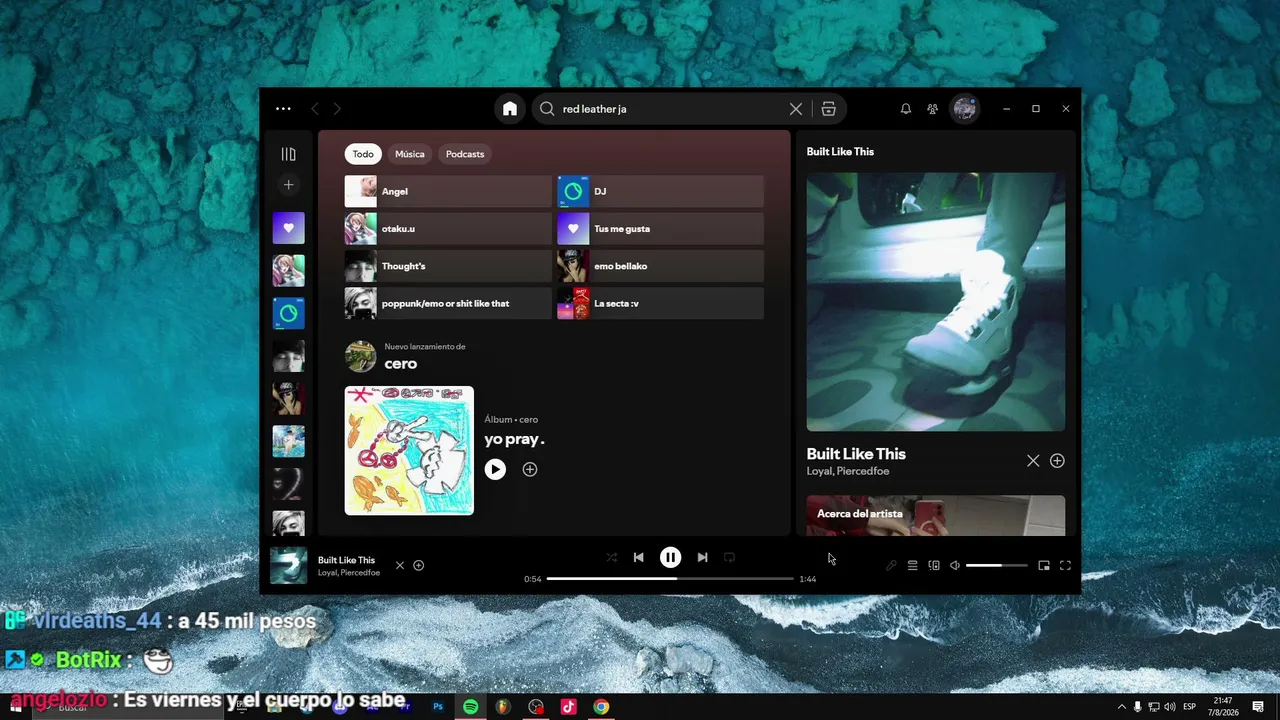Open the anime playlist thumbnail in sidebar

(289, 271)
